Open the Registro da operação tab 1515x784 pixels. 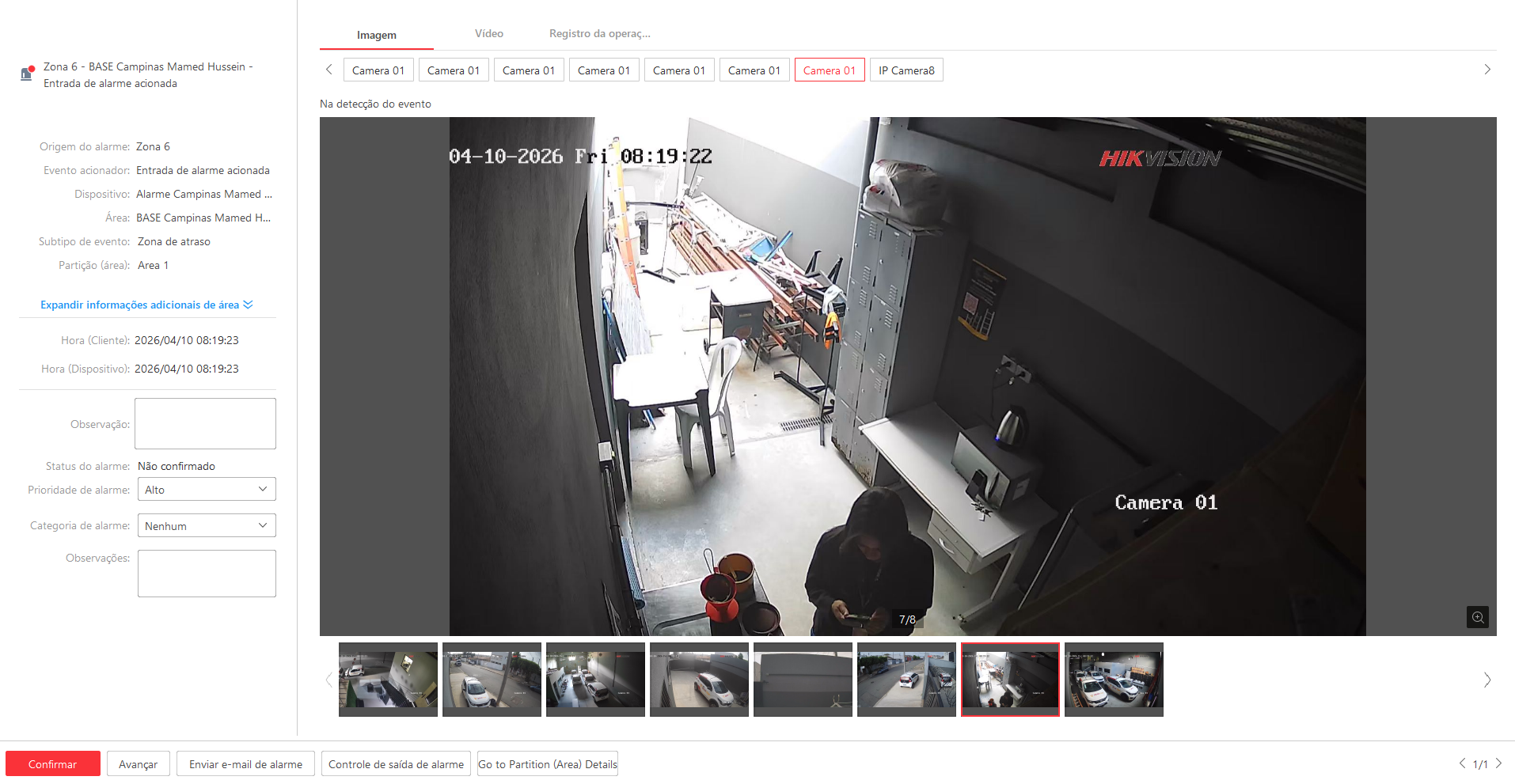[x=599, y=34]
